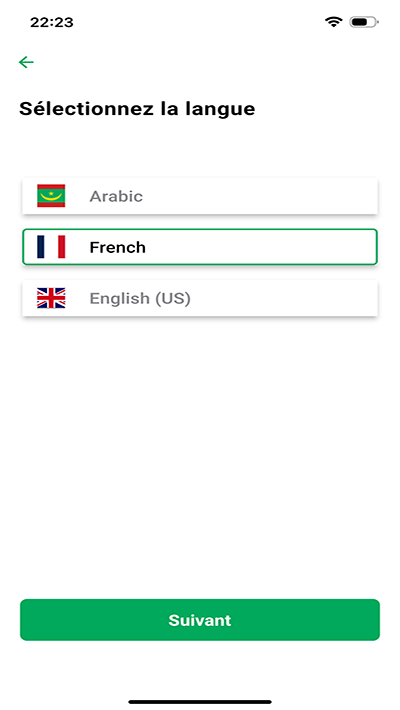
Task: Click the 'English (US)' text label
Action: 140,298
